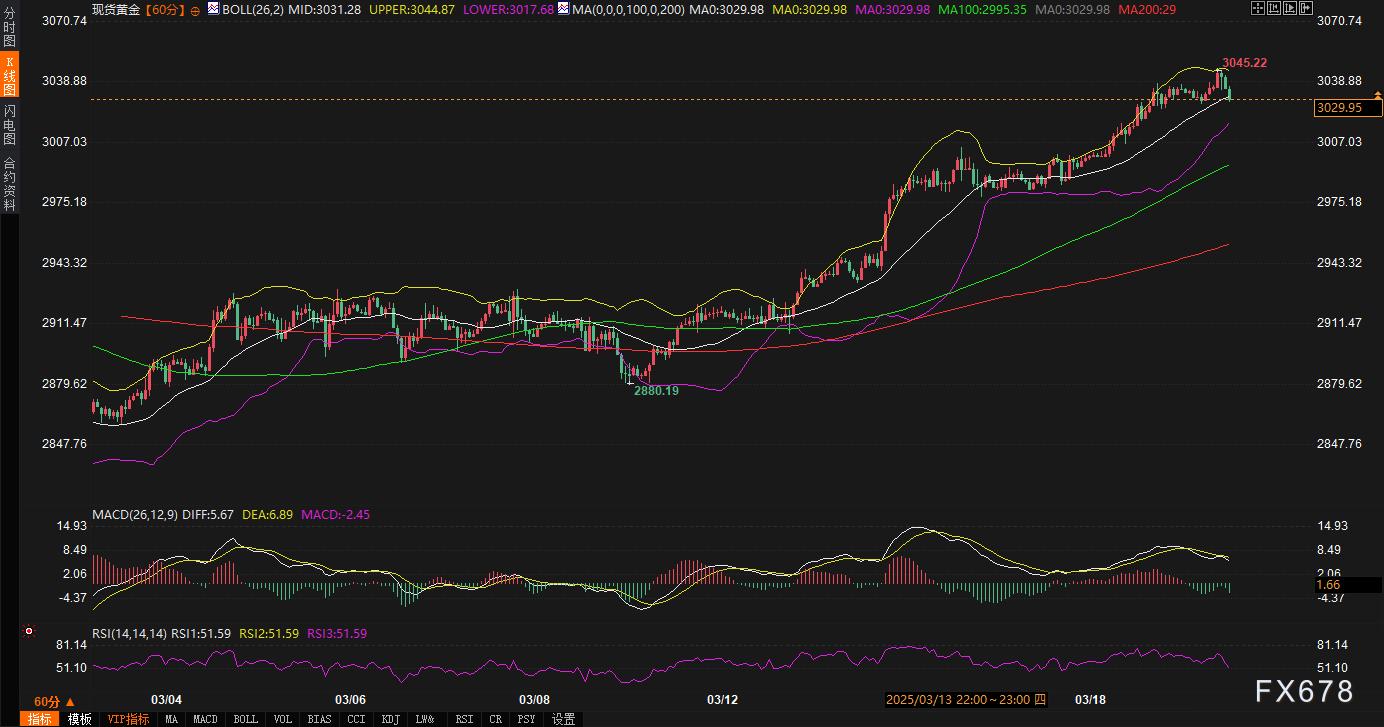Image resolution: width=1384 pixels, height=727 pixels.
Task: Click the red sun icon beside RSI panel
Action: (29, 632)
